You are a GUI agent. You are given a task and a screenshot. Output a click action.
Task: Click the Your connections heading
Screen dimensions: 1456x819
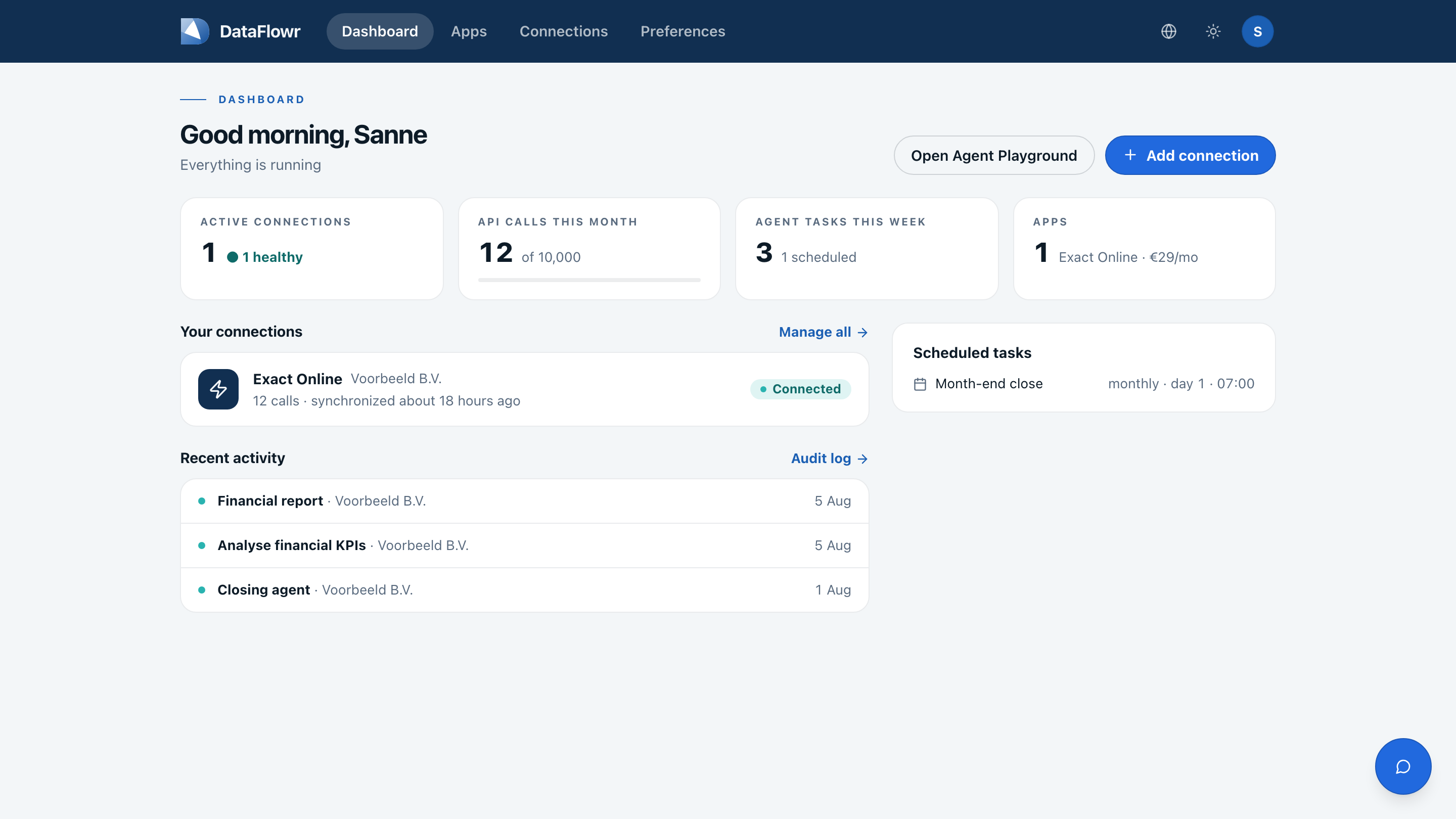(x=241, y=331)
